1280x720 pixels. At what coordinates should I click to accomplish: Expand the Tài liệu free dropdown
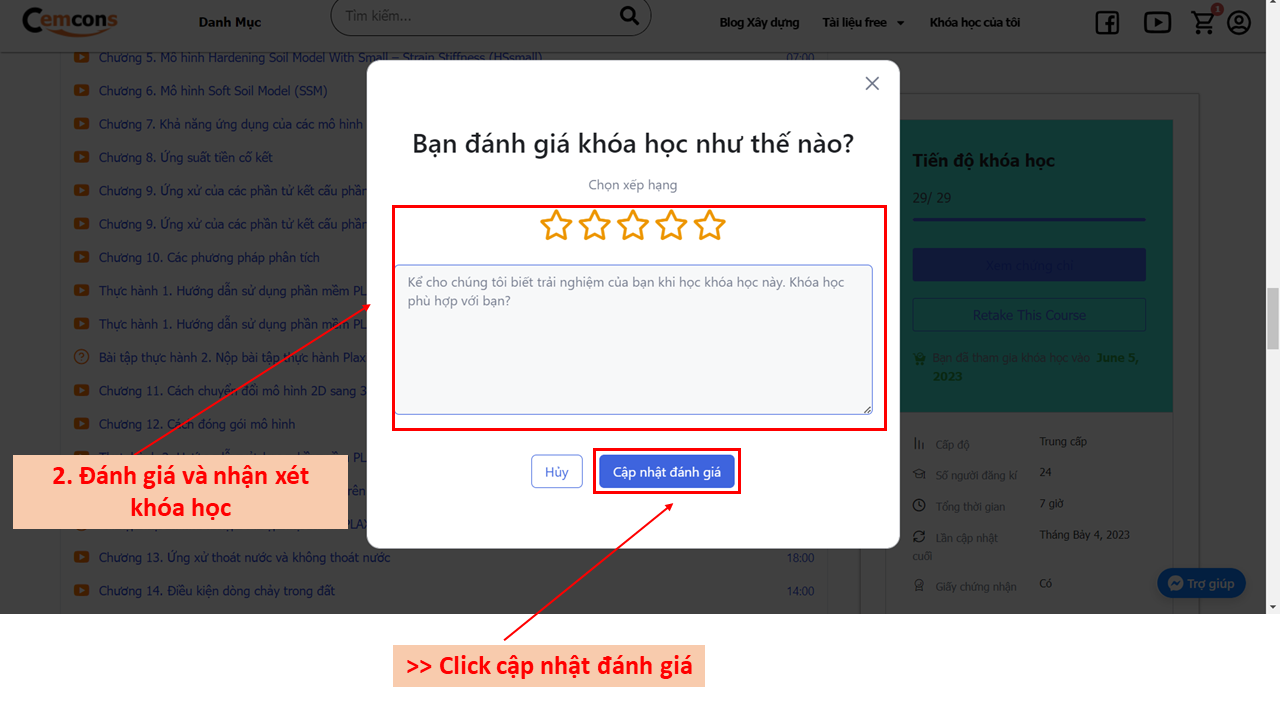863,23
